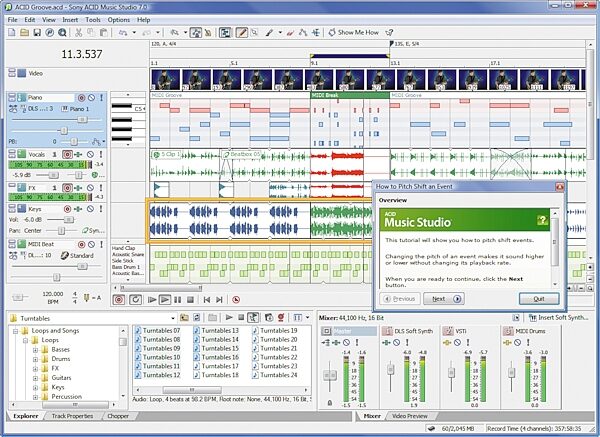Click the New project toolbar icon
Viewport: 600px width, 437px height.
[12, 33]
